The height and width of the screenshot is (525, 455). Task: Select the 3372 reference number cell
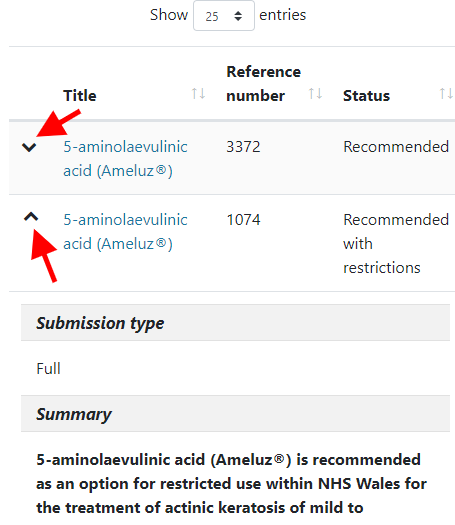pos(243,147)
